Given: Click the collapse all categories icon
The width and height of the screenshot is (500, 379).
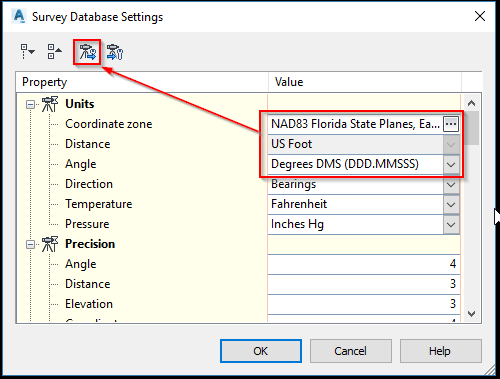Looking at the screenshot, I should tap(54, 52).
